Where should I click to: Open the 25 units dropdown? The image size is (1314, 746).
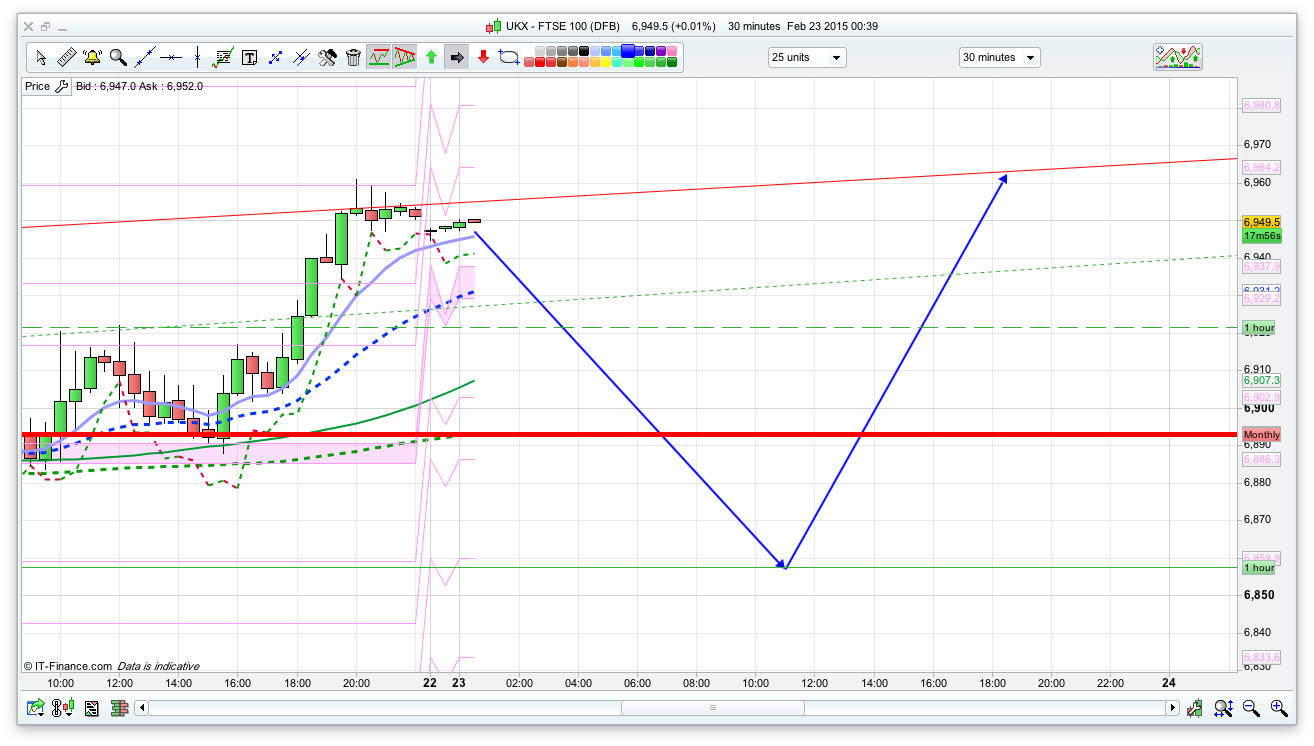(x=807, y=58)
